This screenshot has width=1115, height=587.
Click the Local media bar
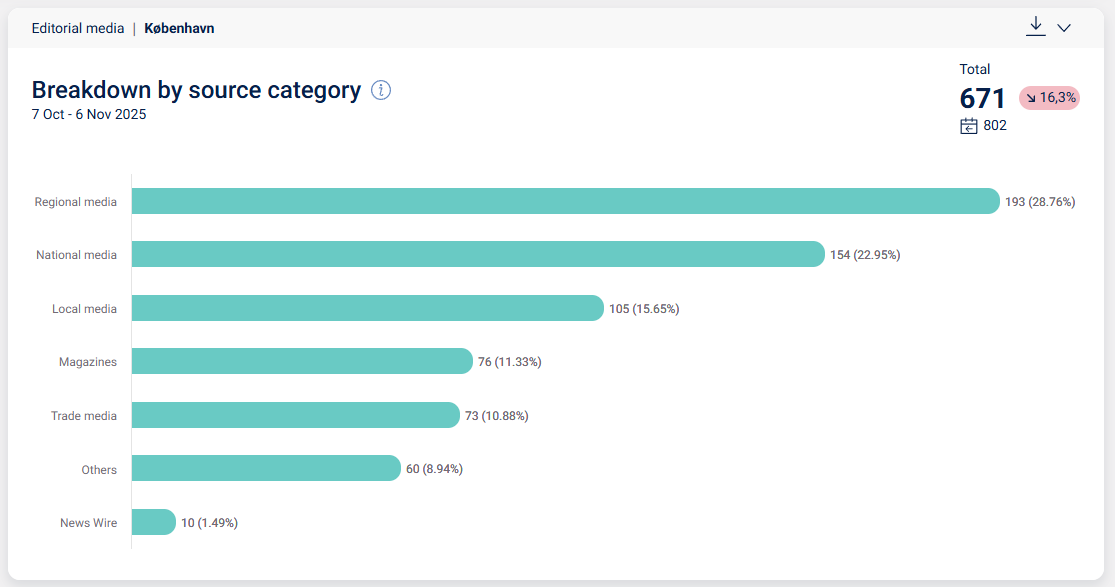[367, 308]
